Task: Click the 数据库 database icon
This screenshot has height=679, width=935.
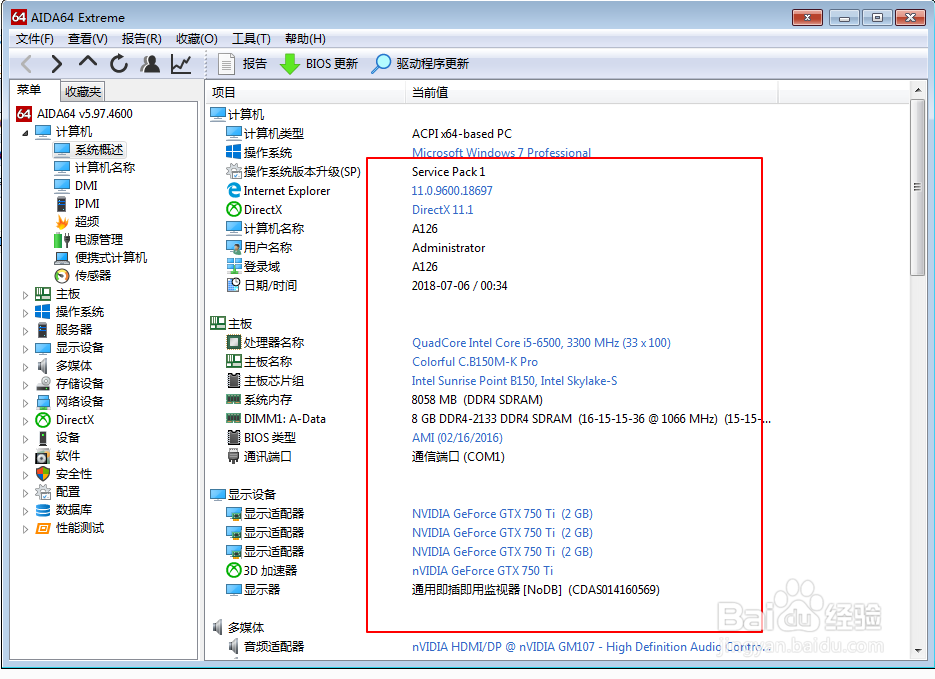Action: (x=43, y=510)
